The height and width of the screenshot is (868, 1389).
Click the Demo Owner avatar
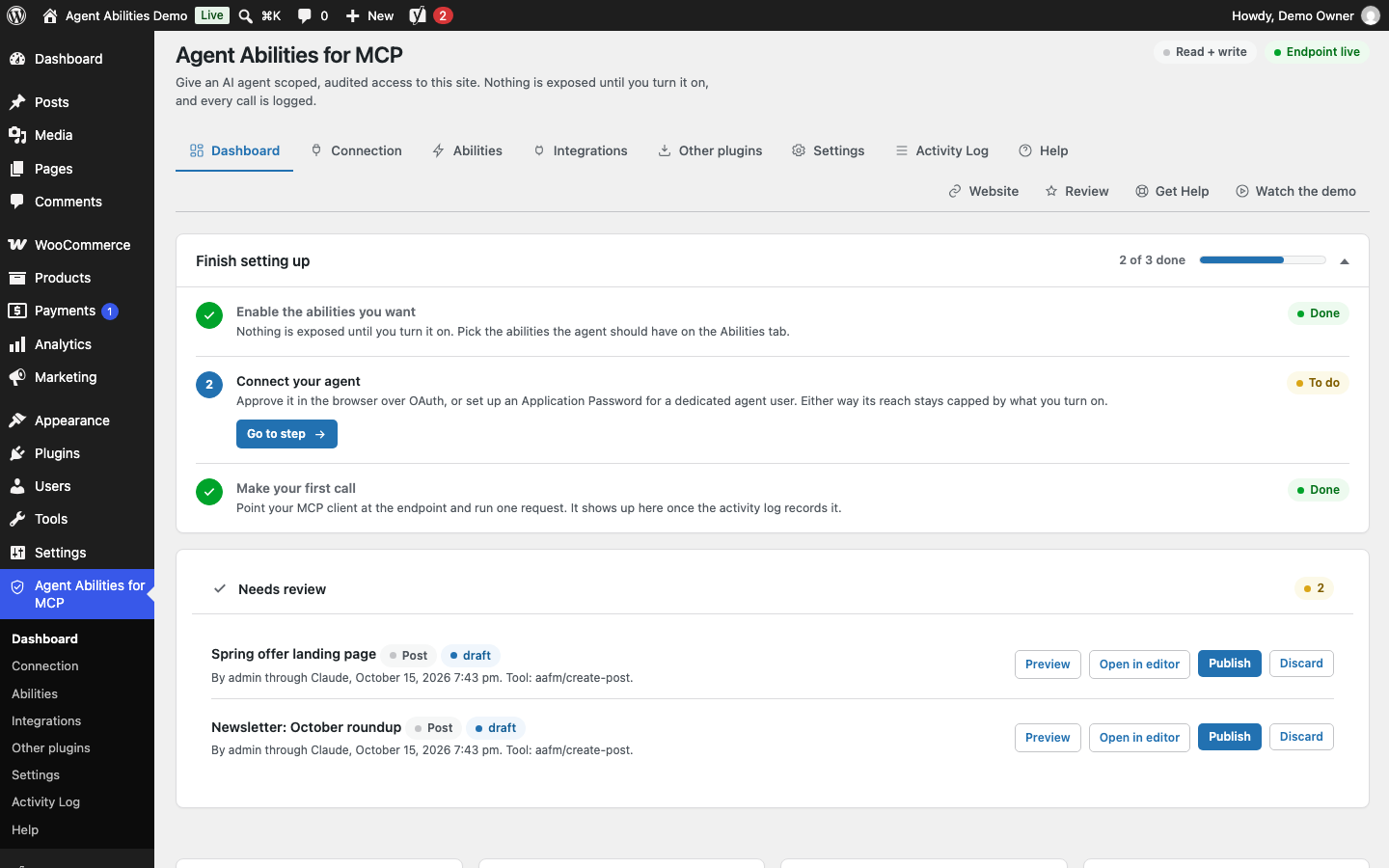tap(1371, 15)
